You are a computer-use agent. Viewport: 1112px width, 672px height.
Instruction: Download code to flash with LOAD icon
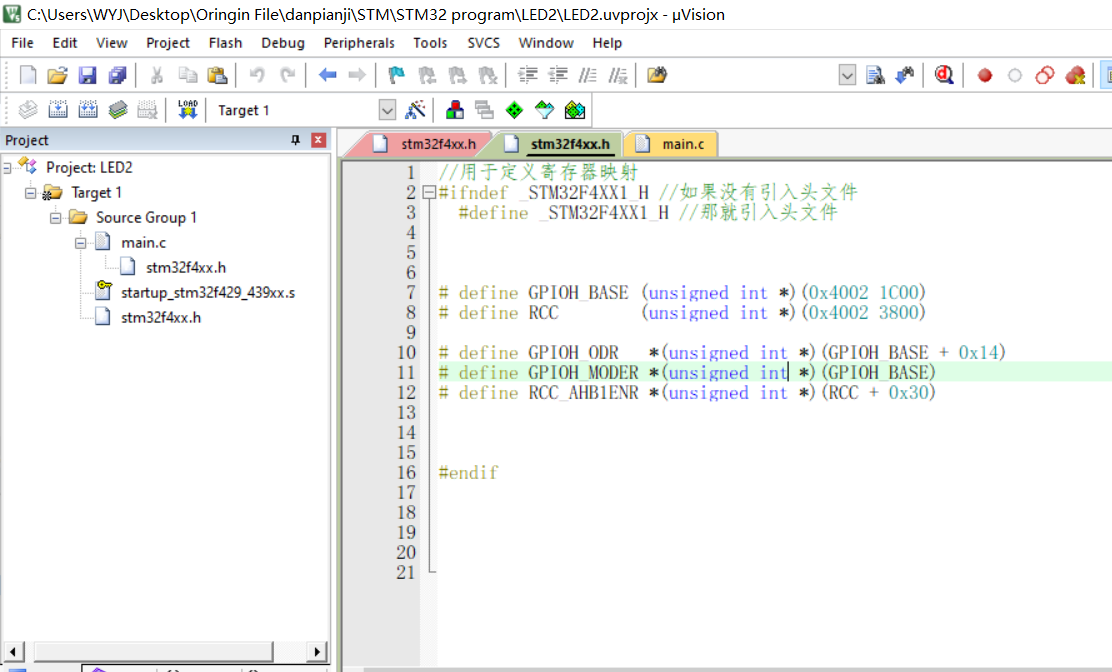[x=188, y=110]
